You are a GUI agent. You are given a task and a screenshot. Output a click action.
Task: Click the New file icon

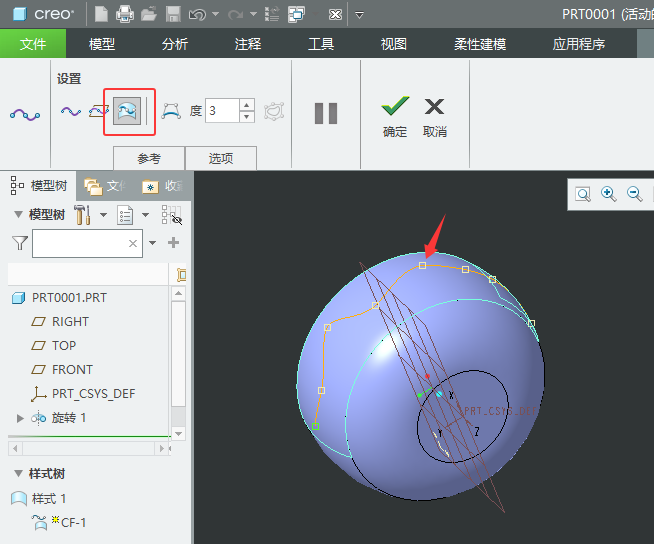pyautogui.click(x=101, y=14)
